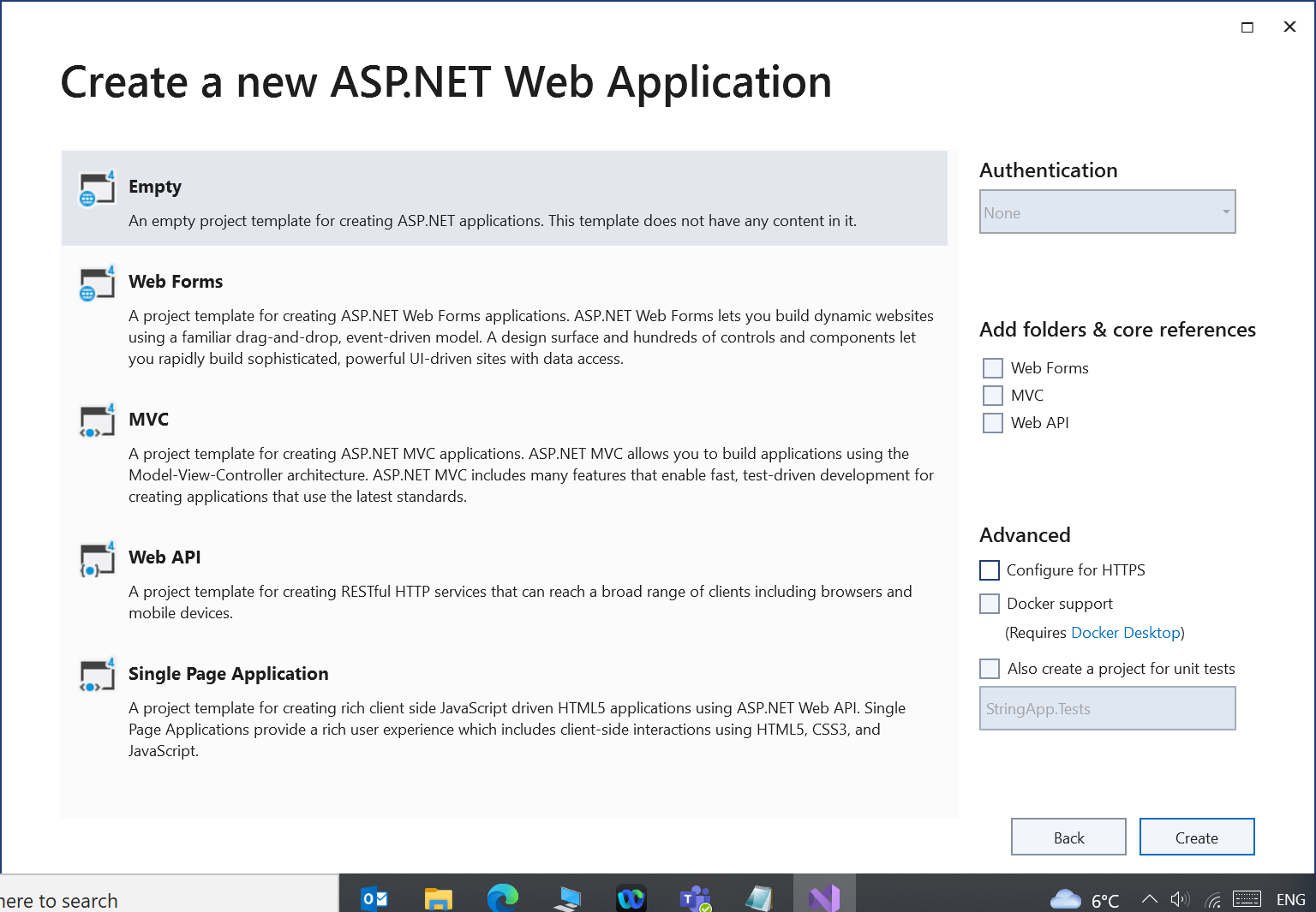The image size is (1316, 912).
Task: Check 'Also create a project for unit tests'
Action: click(x=989, y=668)
